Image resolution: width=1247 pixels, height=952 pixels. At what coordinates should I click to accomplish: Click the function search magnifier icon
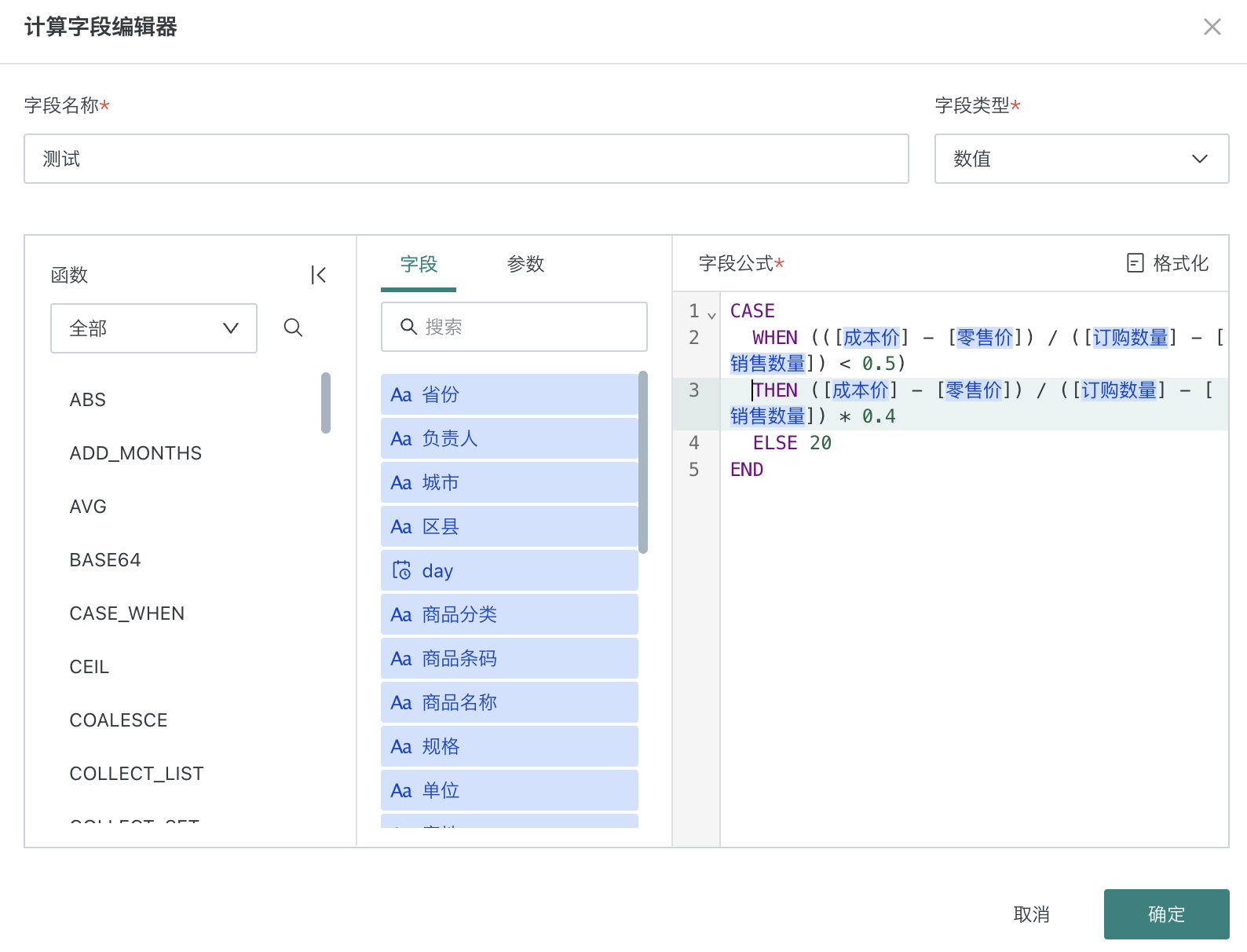[293, 328]
